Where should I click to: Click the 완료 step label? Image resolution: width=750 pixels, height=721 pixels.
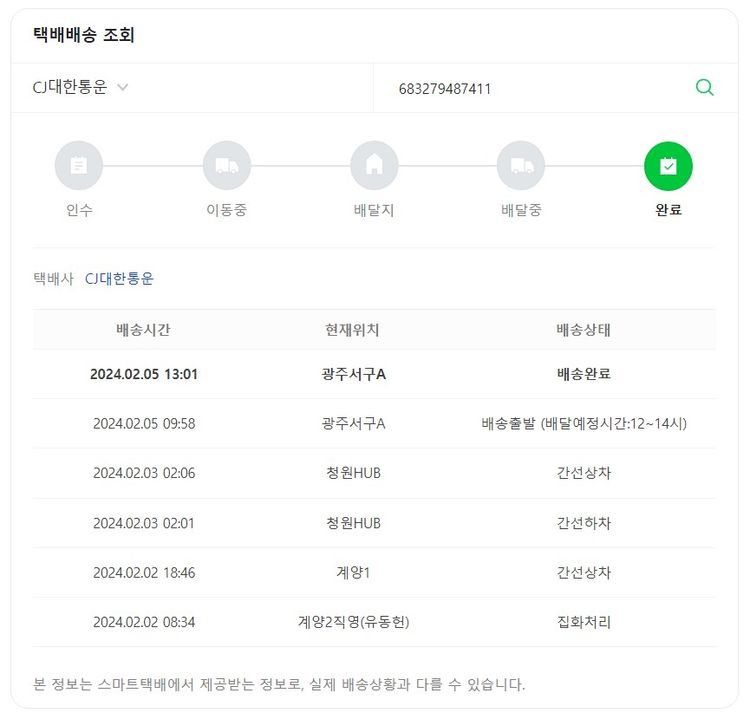pyautogui.click(x=668, y=211)
